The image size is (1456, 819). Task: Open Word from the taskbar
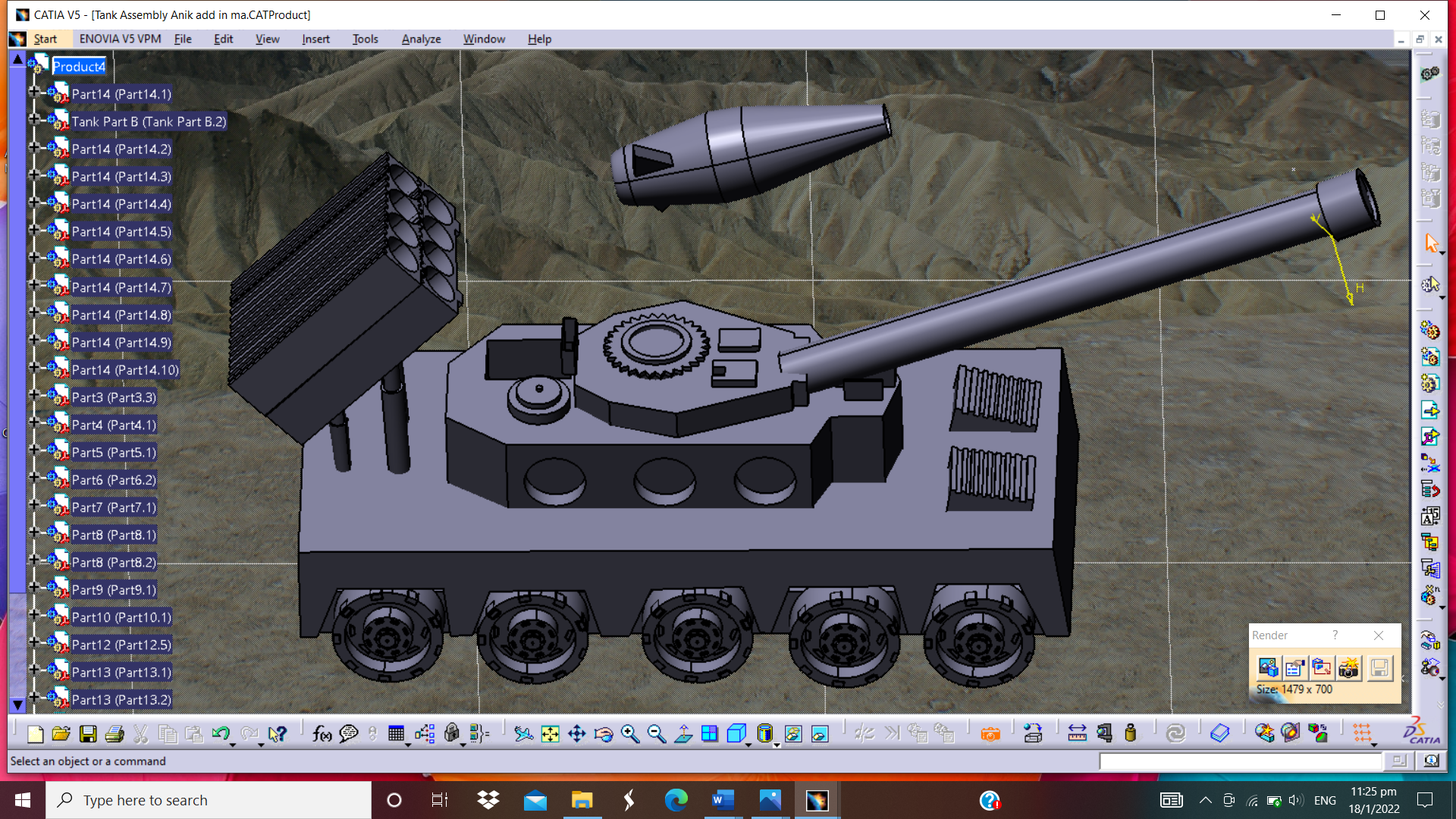click(x=723, y=800)
